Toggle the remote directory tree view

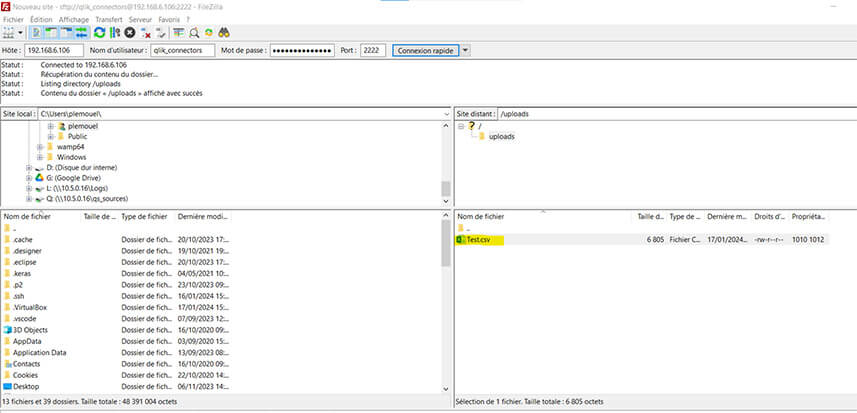coord(67,33)
